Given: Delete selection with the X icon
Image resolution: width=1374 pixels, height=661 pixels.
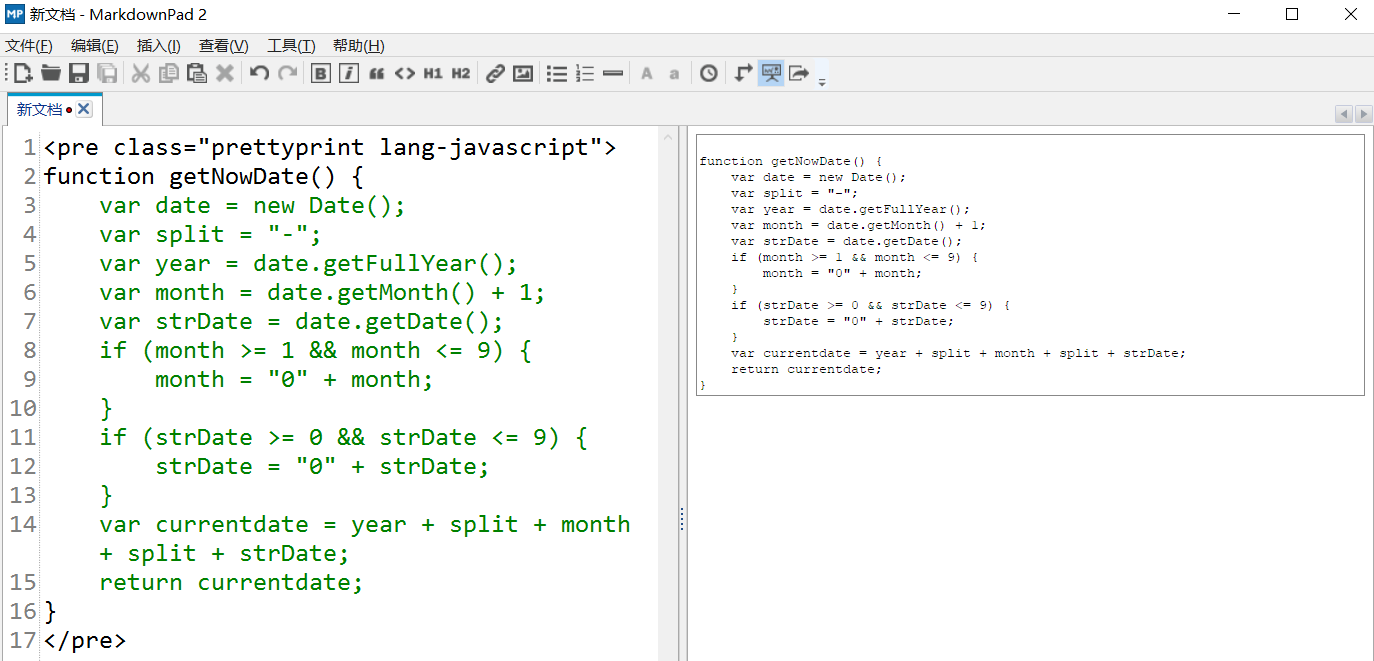Looking at the screenshot, I should 225,73.
